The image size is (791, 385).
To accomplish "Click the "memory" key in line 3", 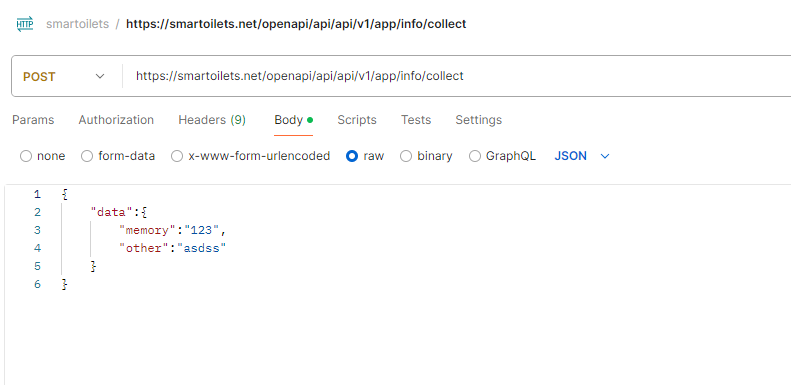I will pyautogui.click(x=146, y=230).
